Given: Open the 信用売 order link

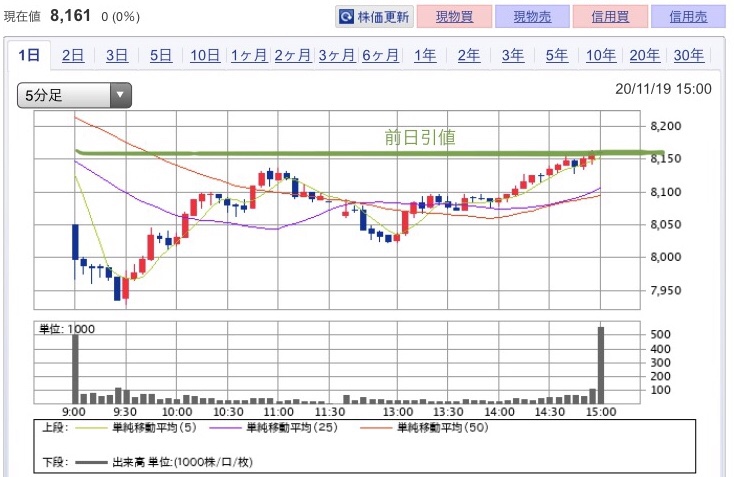Looking at the screenshot, I should click(x=688, y=17).
